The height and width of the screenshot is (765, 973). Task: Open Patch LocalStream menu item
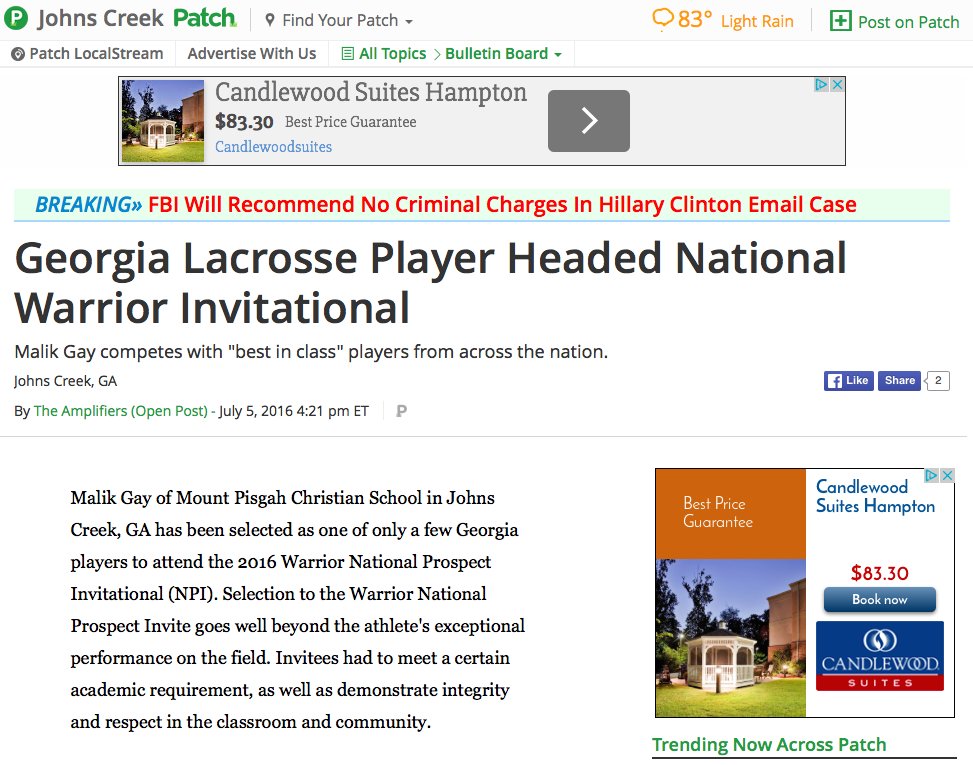click(x=87, y=54)
